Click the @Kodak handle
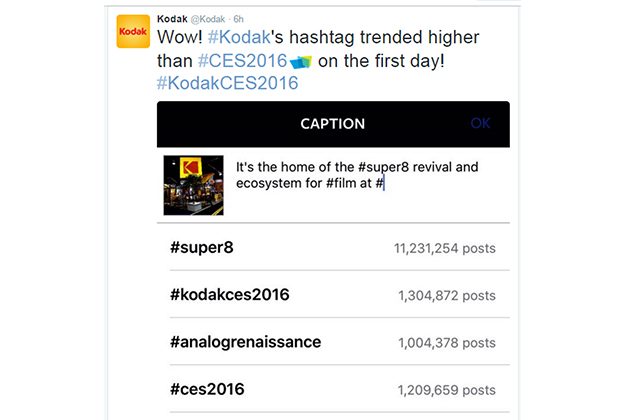Image resolution: width=625 pixels, height=420 pixels. click(211, 19)
